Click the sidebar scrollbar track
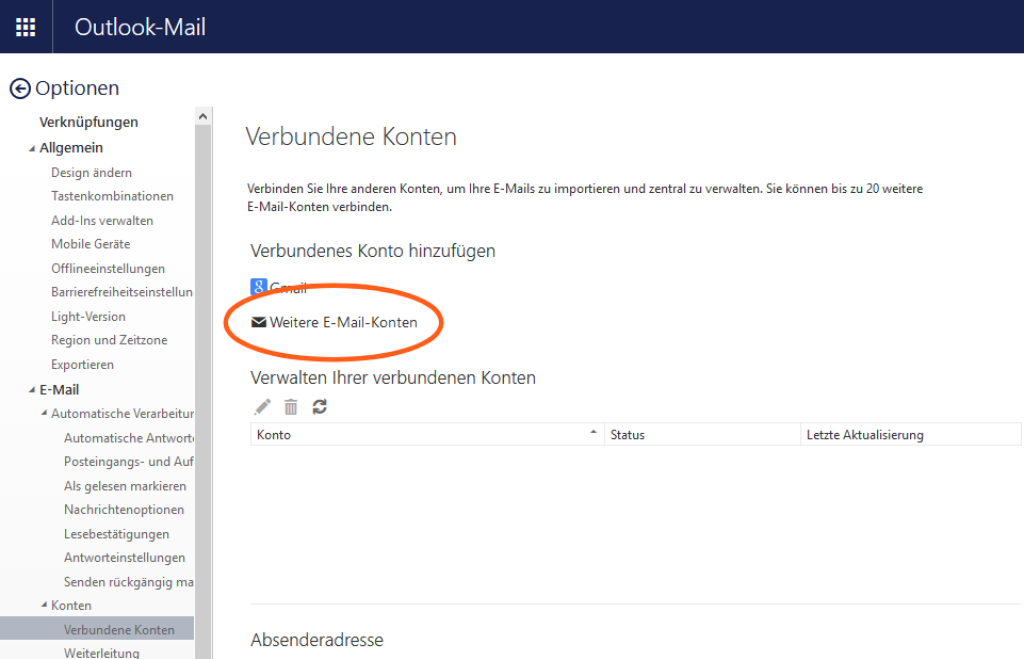Viewport: 1024px width, 659px height. pyautogui.click(x=203, y=392)
